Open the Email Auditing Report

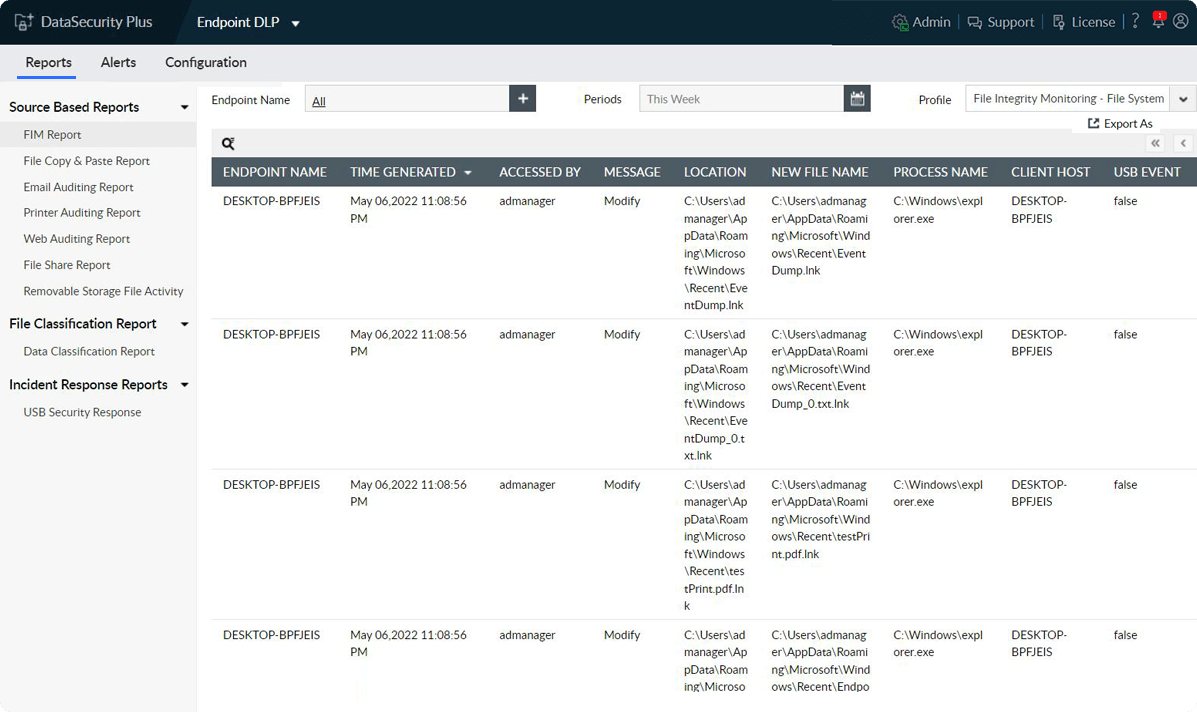click(x=78, y=187)
